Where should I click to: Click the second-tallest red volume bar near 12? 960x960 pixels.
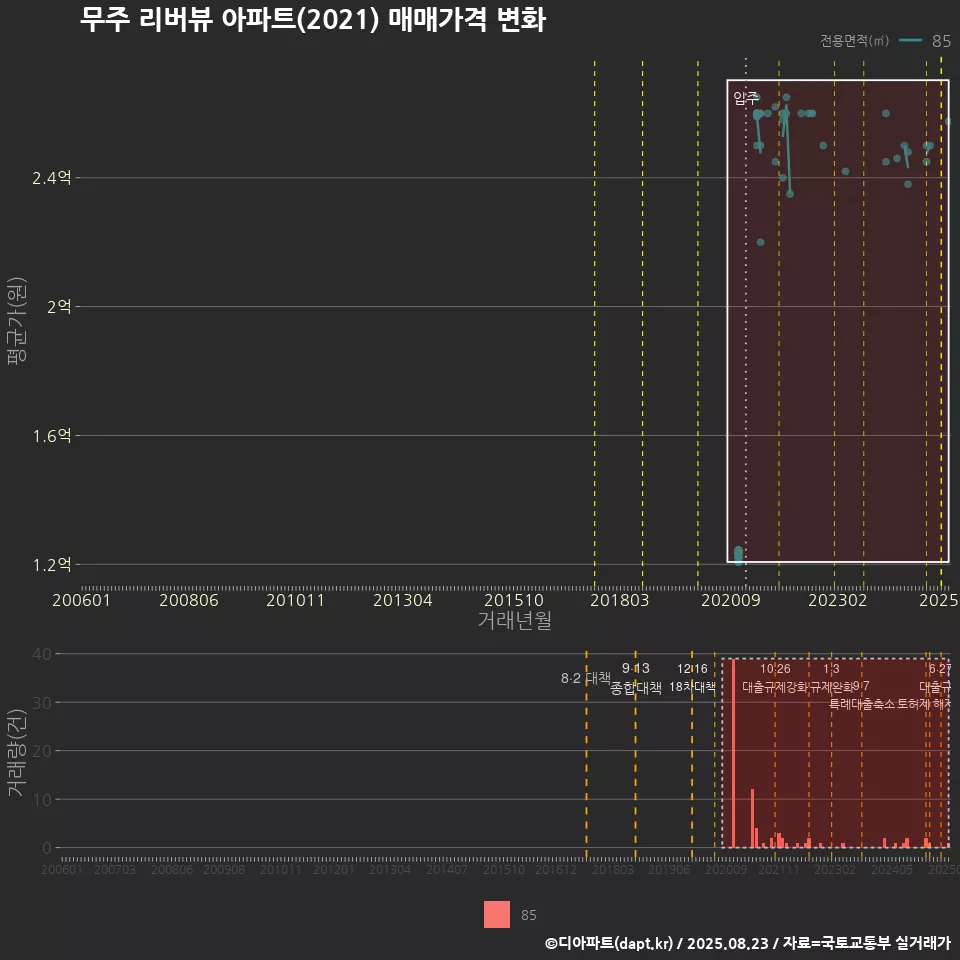click(752, 819)
